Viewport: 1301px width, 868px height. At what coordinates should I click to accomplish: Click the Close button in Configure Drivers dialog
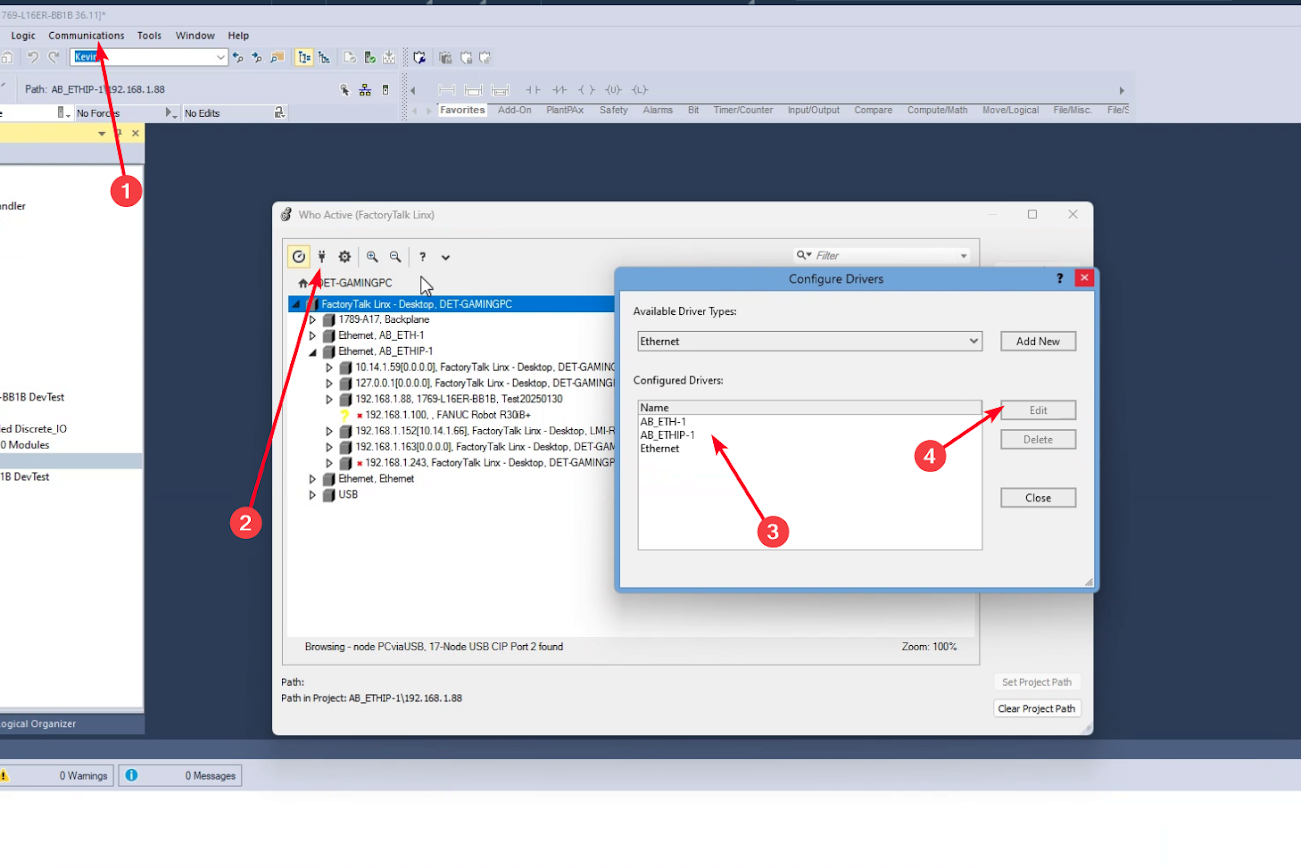tap(1038, 498)
